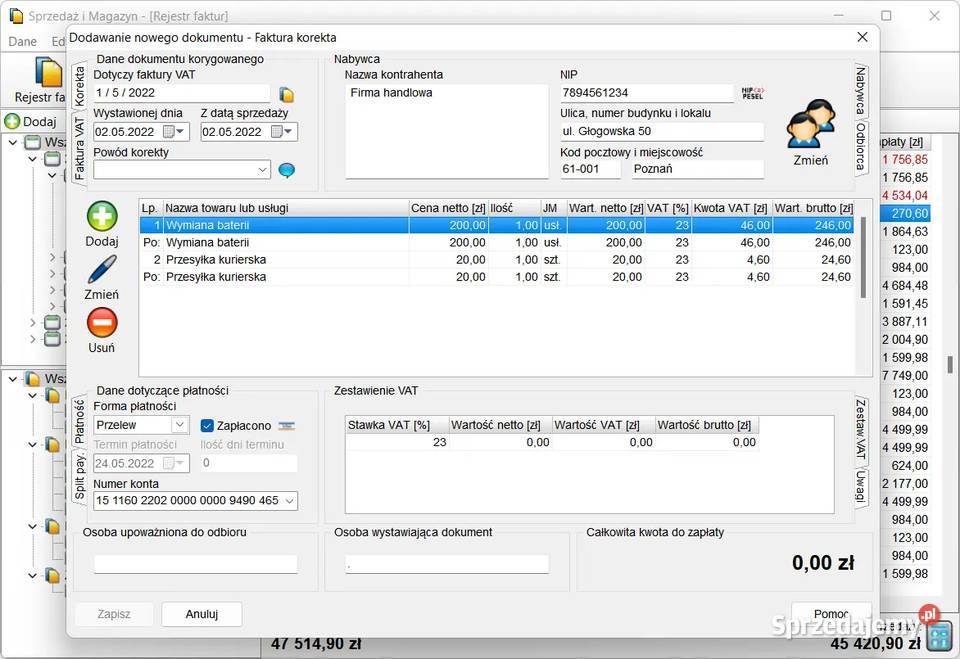The image size is (960, 659).
Task: Click the speech bubble icon by Powód korekty
Action: pos(287,170)
